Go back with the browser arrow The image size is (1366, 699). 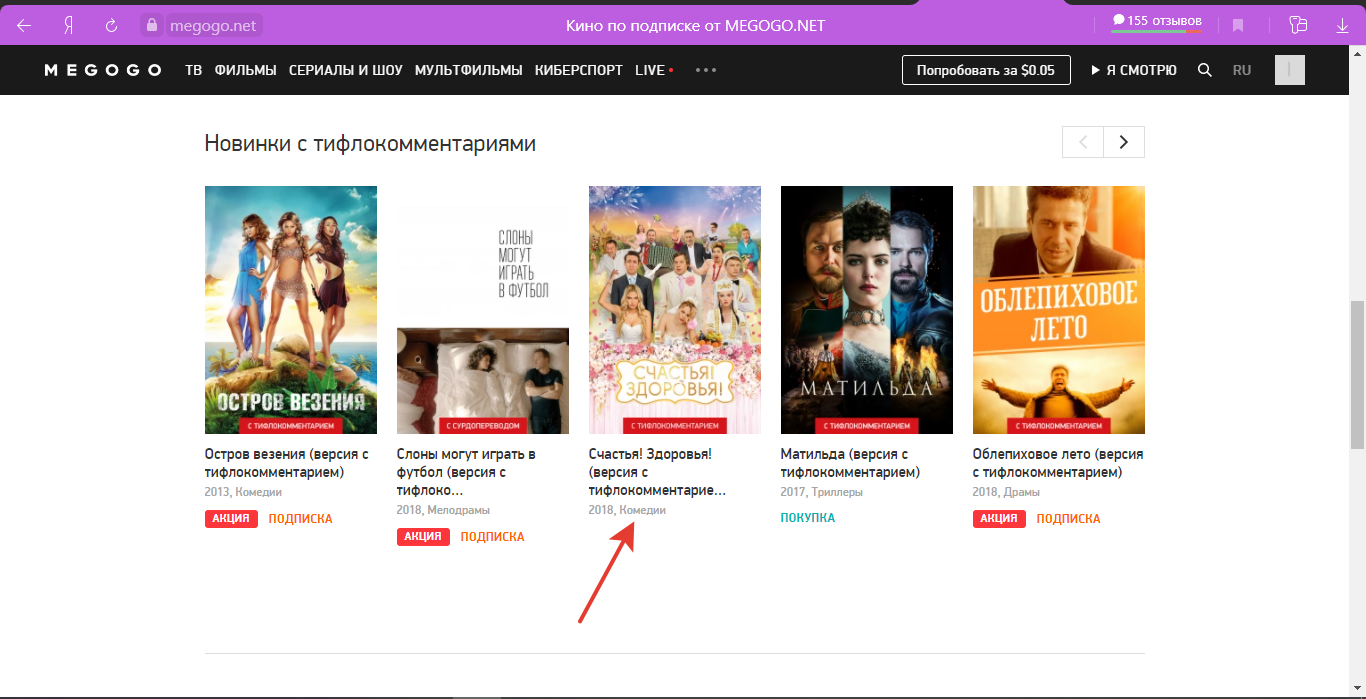coord(24,26)
